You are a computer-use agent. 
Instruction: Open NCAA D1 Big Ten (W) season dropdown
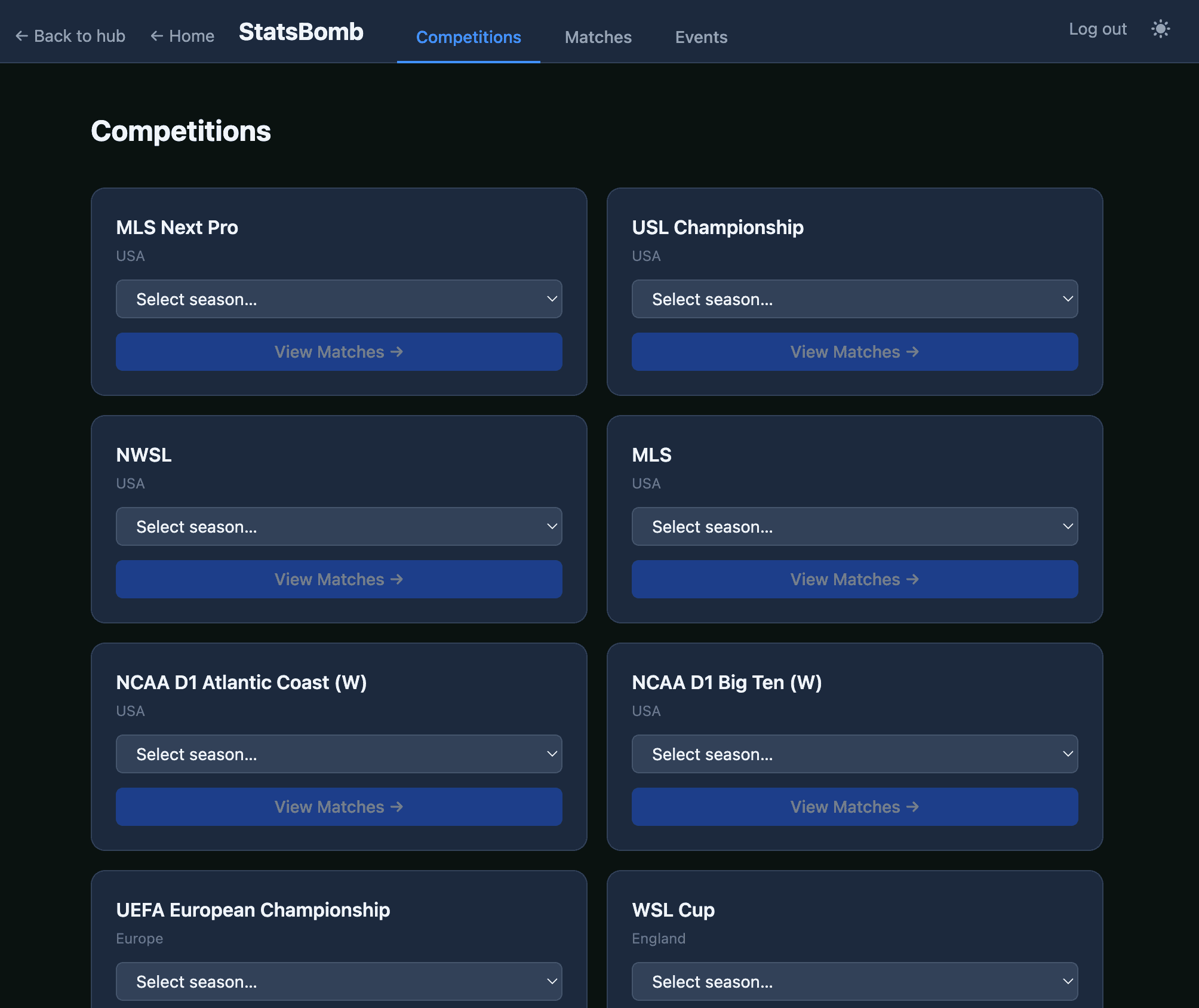click(x=855, y=754)
